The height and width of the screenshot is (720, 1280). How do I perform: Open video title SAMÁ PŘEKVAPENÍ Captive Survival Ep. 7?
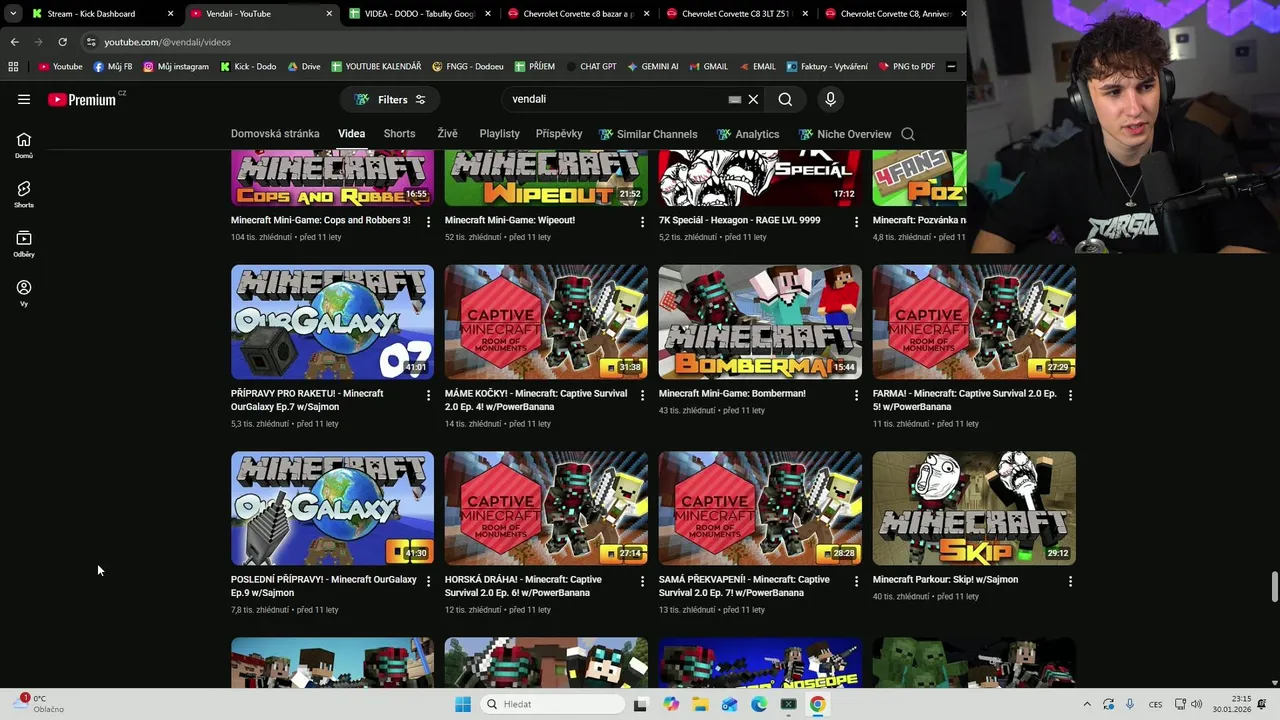click(744, 586)
